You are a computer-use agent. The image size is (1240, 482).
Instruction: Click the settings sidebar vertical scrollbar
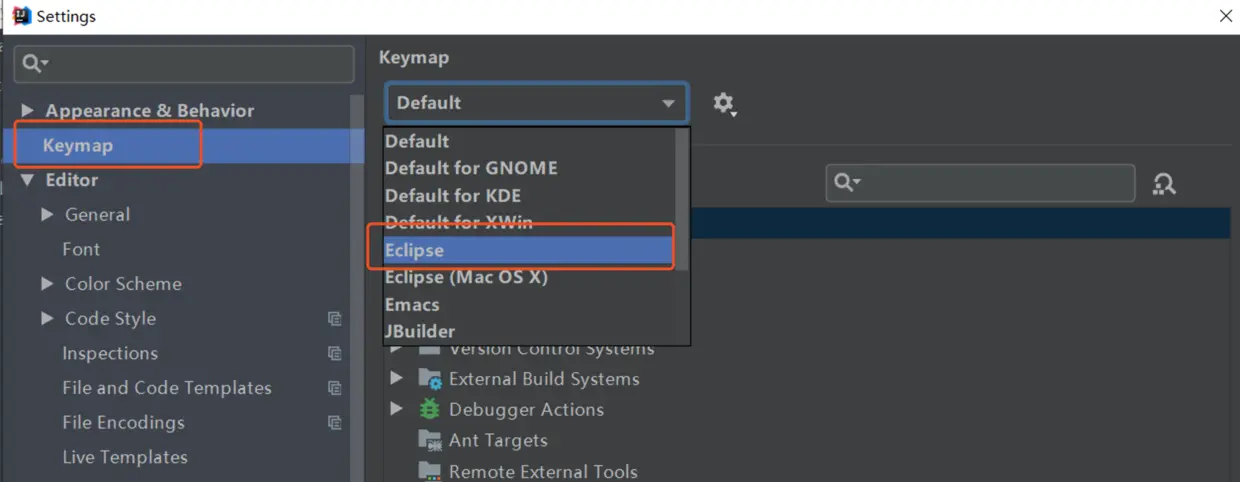357,290
